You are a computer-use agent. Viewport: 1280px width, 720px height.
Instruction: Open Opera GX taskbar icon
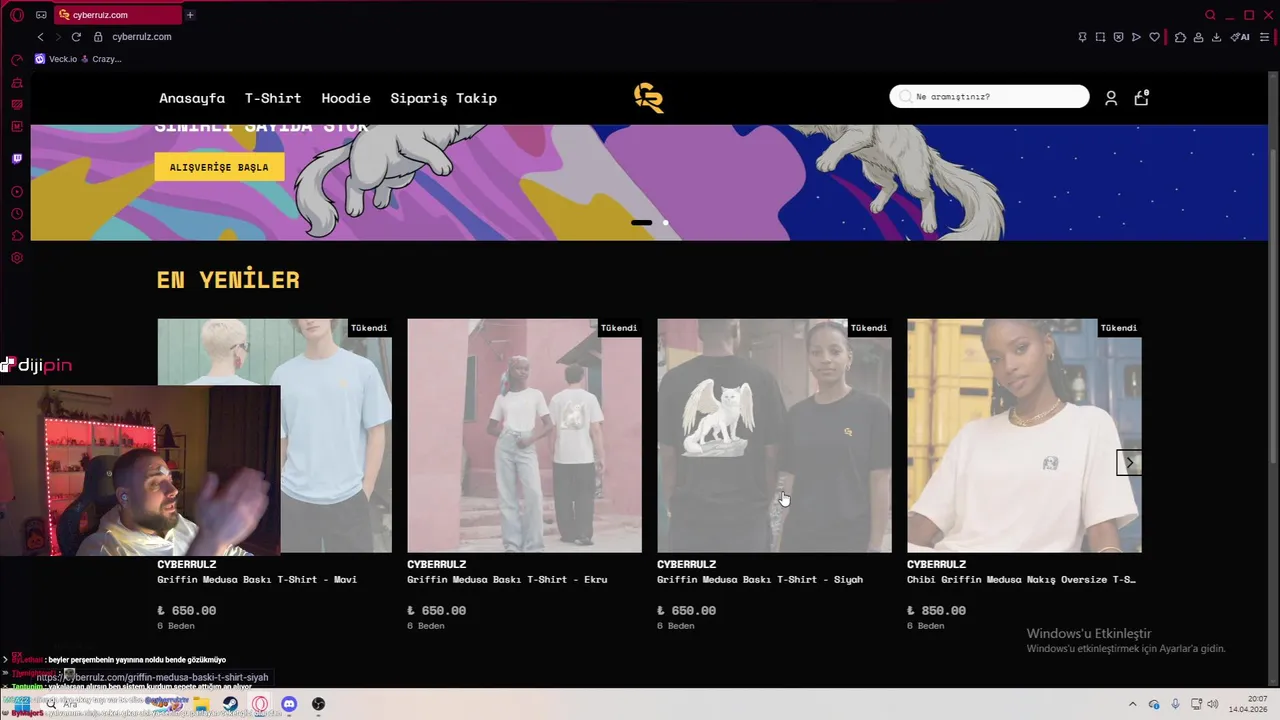(x=260, y=704)
